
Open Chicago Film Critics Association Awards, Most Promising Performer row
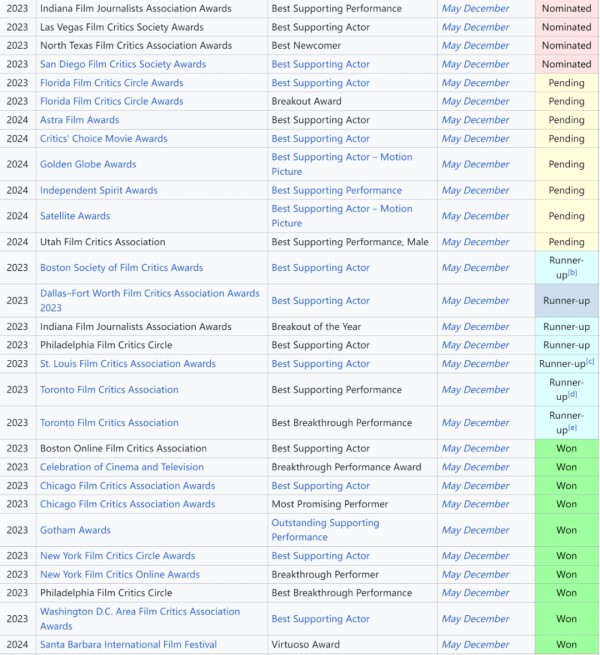click(127, 504)
